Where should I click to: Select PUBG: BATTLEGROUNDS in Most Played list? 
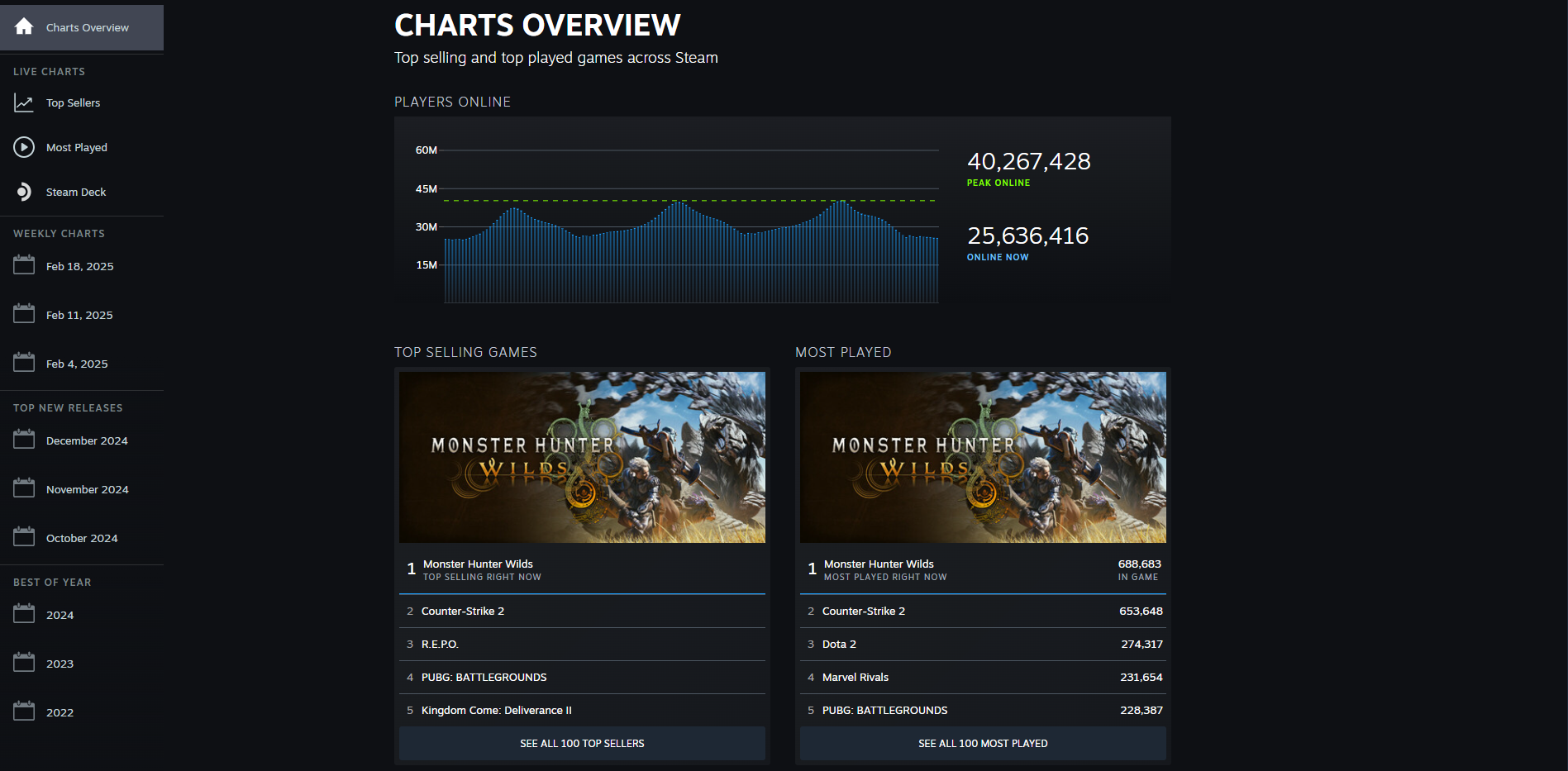[x=983, y=711]
